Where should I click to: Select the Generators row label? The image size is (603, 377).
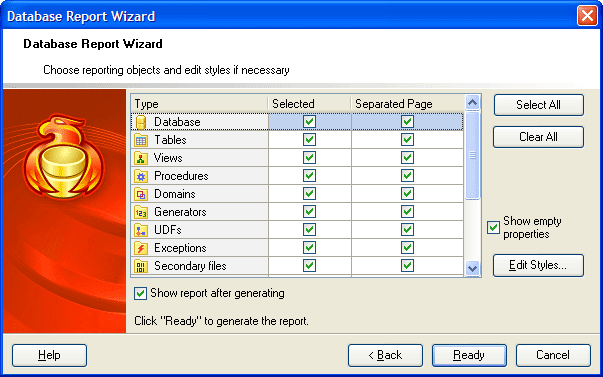180,212
